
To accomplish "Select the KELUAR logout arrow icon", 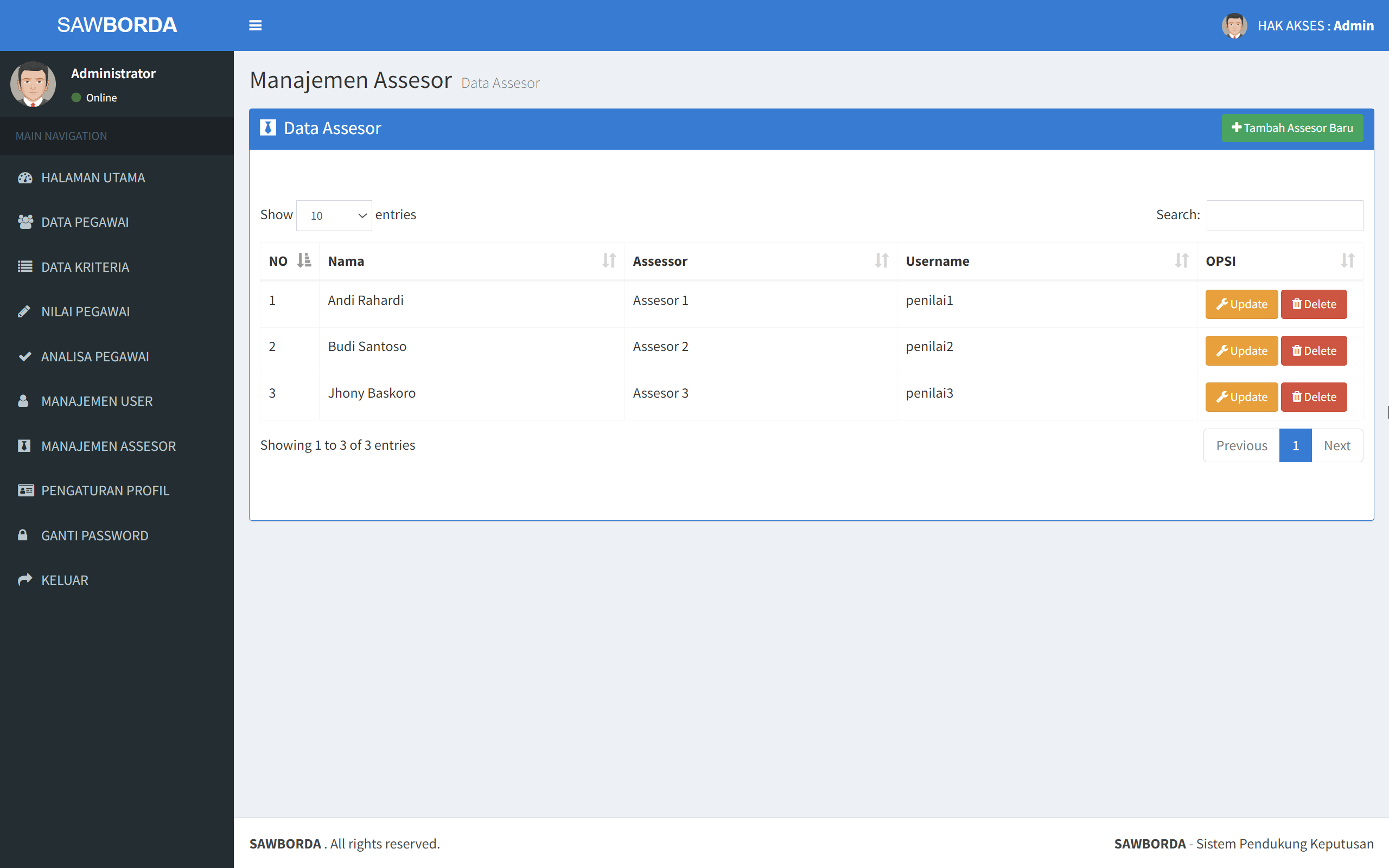I will coord(26,580).
